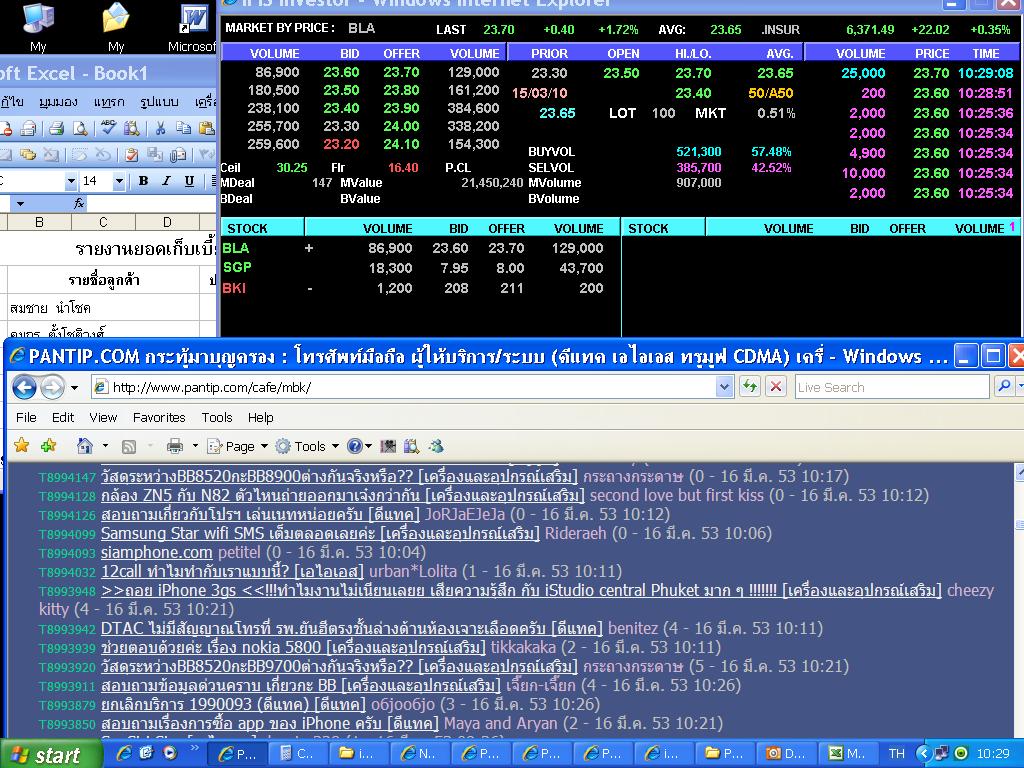Go back in the PANTIP browser window
This screenshot has width=1024, height=768.
click(x=24, y=387)
